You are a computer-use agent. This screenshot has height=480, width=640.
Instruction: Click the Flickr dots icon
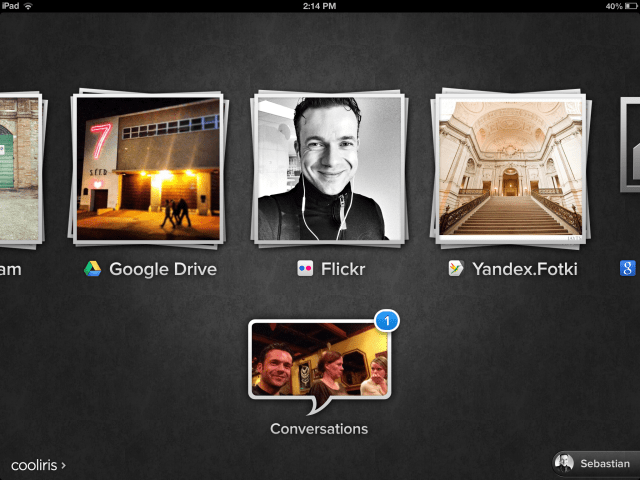pyautogui.click(x=305, y=269)
